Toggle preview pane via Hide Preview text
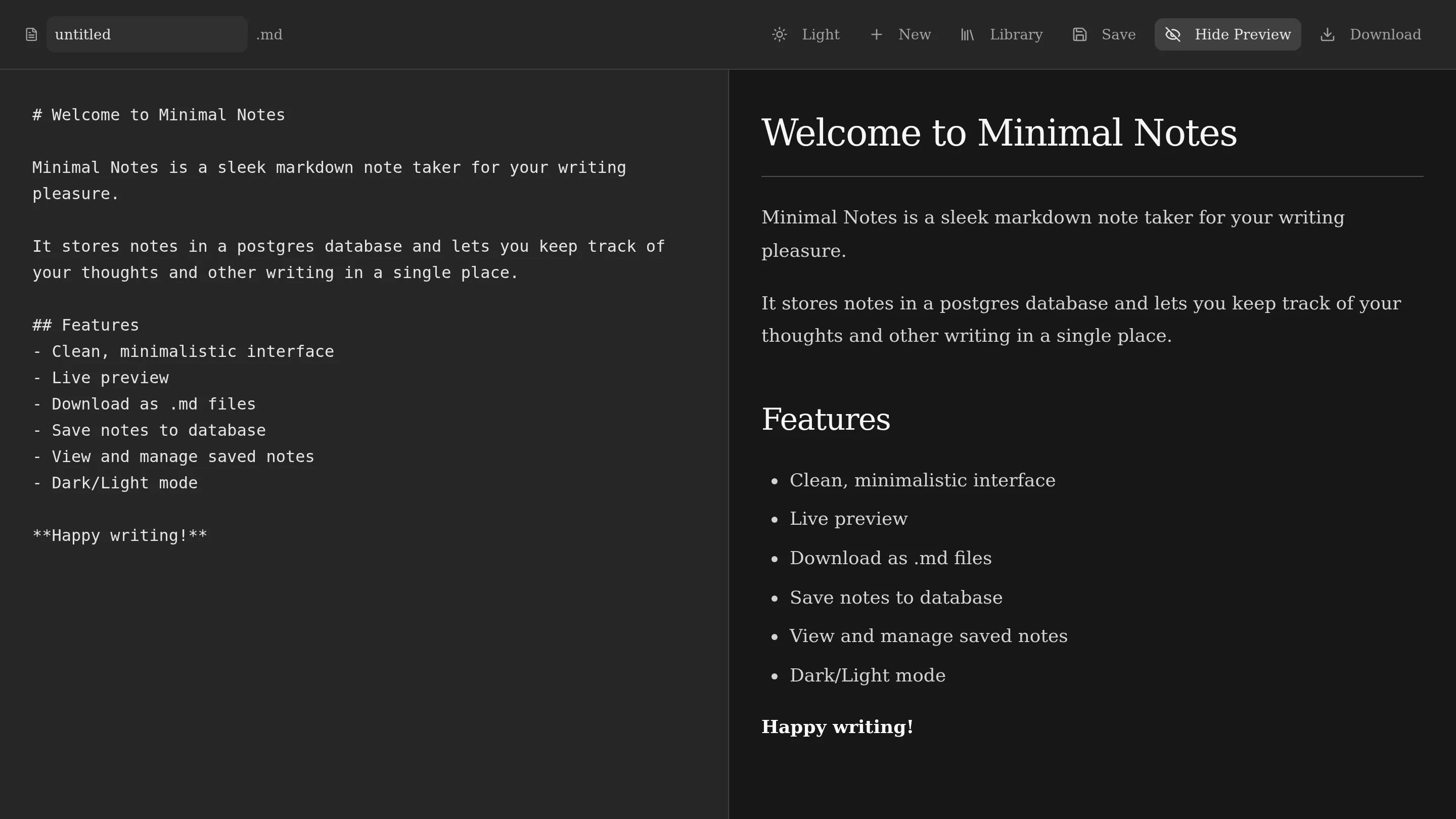The height and width of the screenshot is (819, 1456). [1242, 34]
